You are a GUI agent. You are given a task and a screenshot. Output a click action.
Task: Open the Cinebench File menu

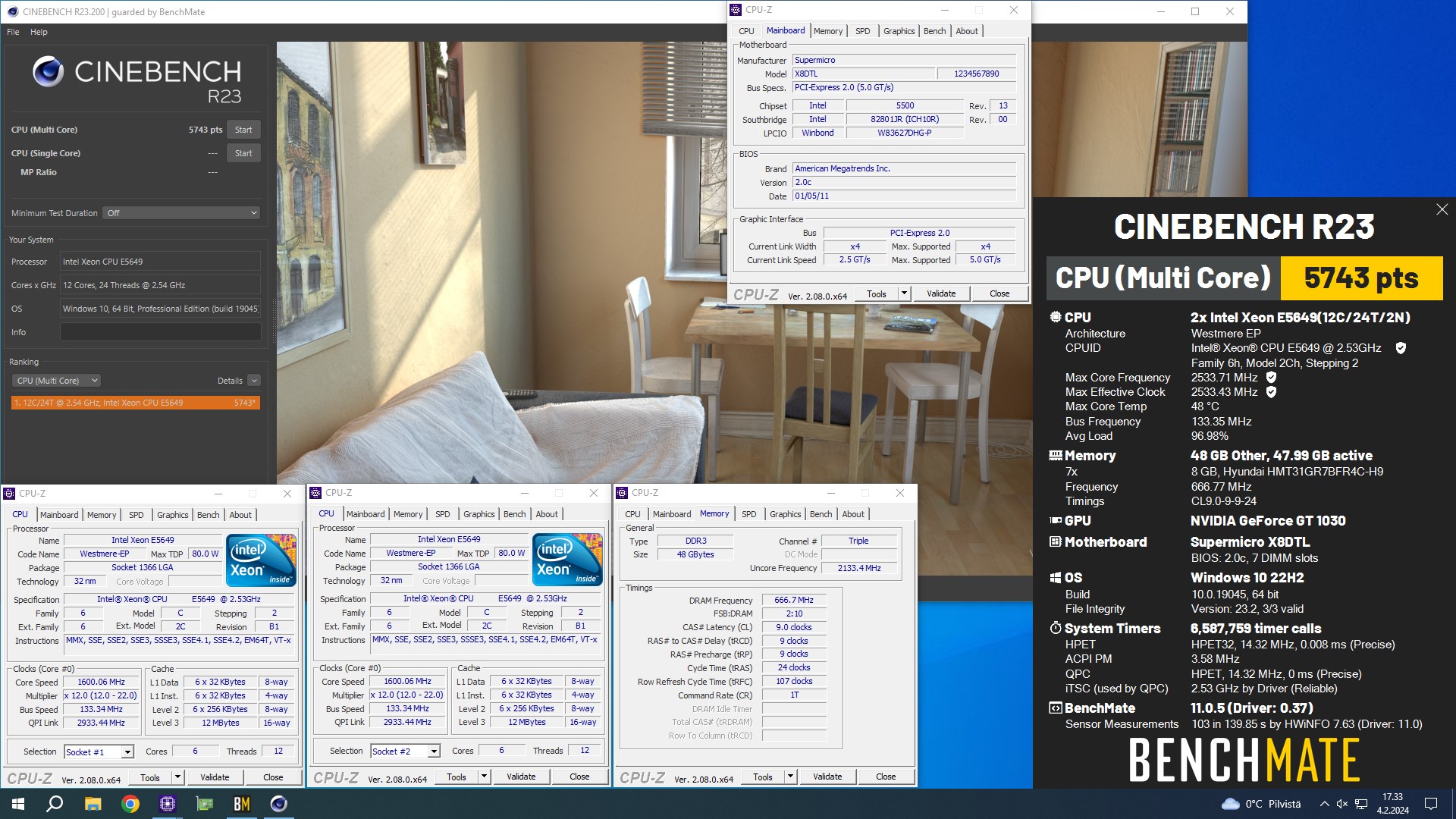(13, 32)
